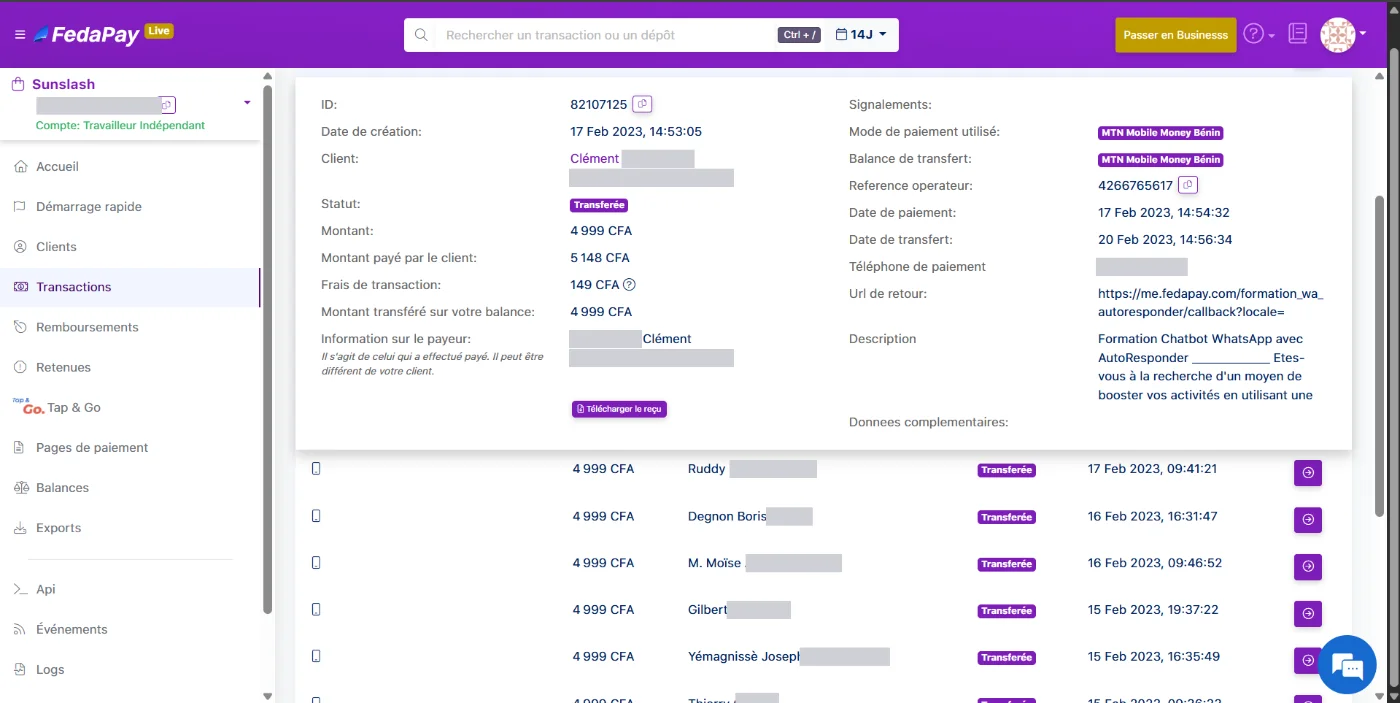Image resolution: width=1400 pixels, height=703 pixels.
Task: Open Ruddy's transaction details arrow
Action: 1308,473
